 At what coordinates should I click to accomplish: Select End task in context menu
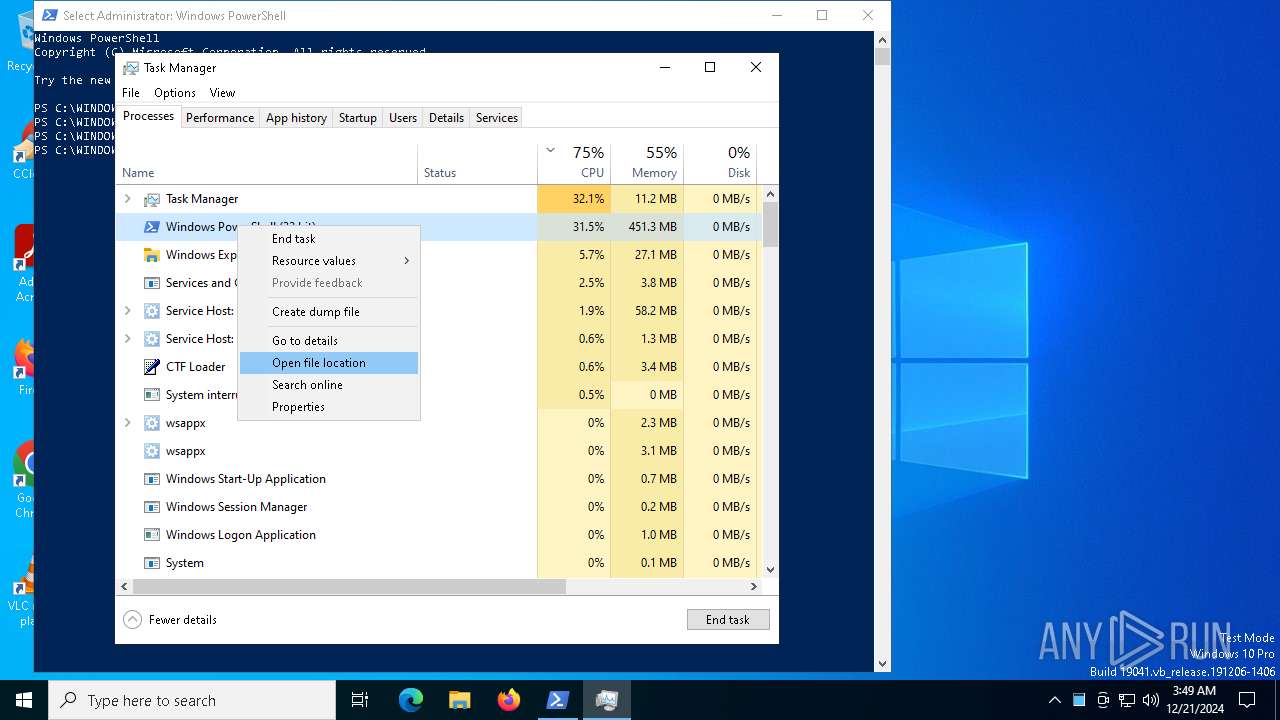[329, 239]
